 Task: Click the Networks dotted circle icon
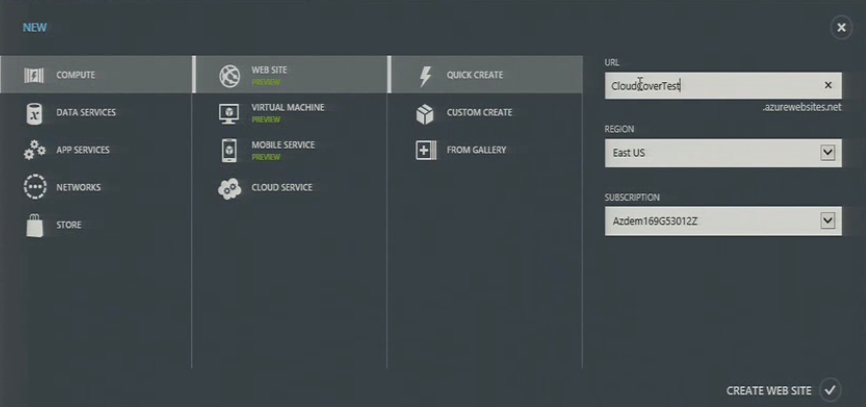pyautogui.click(x=35, y=187)
